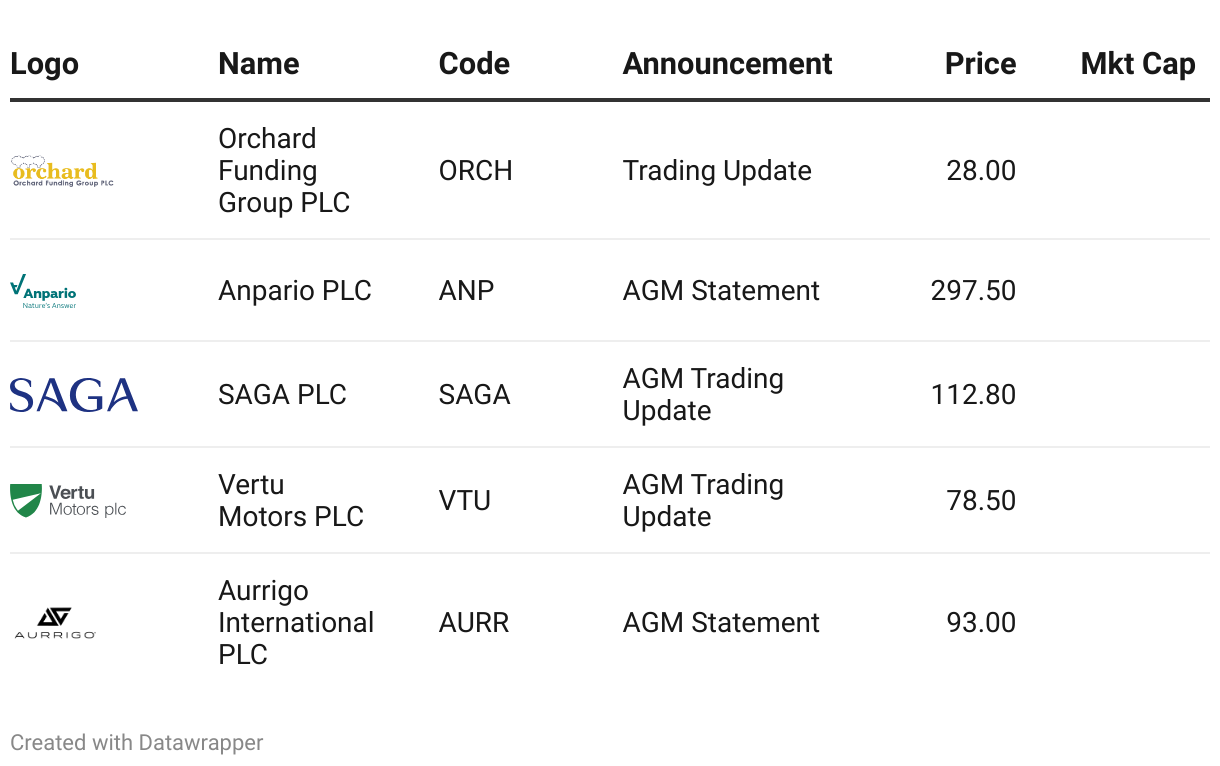Sort by the Code column header
This screenshot has width=1220, height=766.
point(474,64)
